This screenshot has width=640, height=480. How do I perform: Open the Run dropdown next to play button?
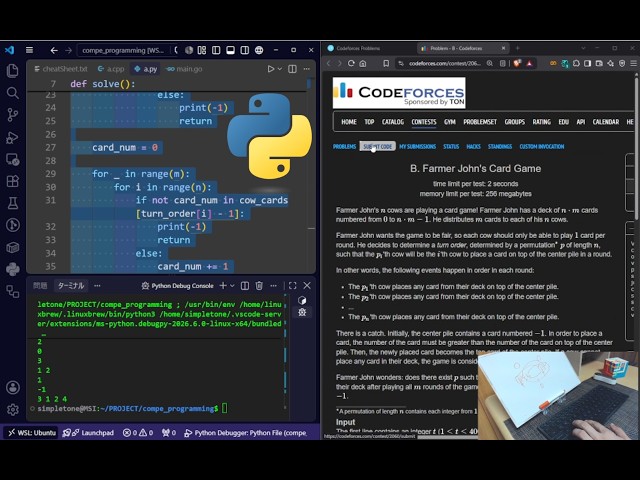coord(280,69)
